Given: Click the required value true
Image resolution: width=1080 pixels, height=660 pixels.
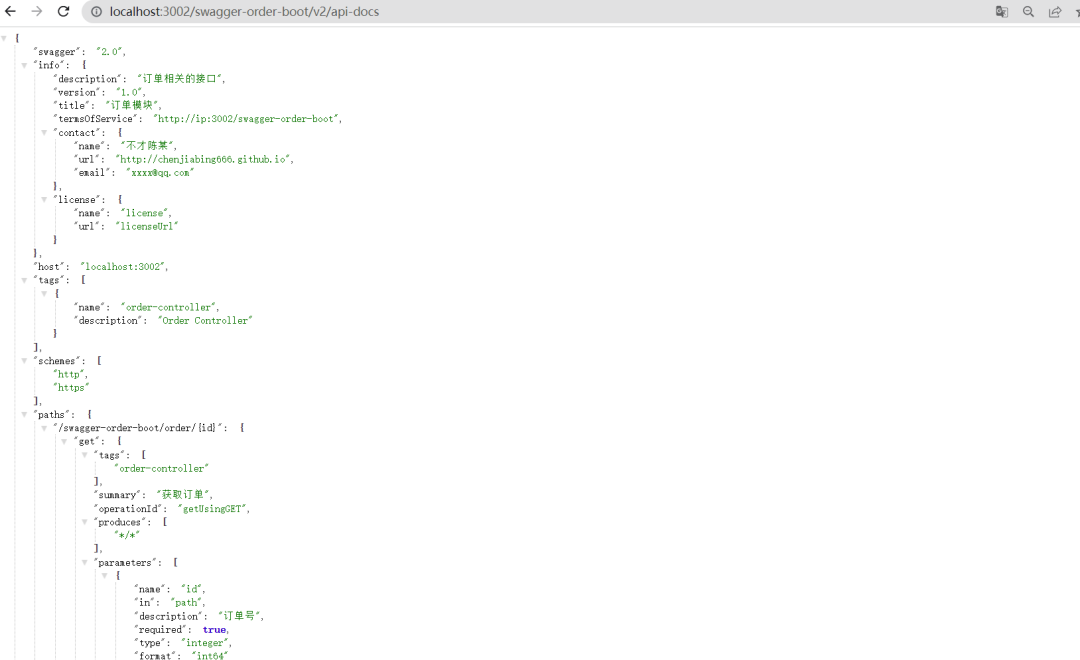Looking at the screenshot, I should click(x=214, y=630).
